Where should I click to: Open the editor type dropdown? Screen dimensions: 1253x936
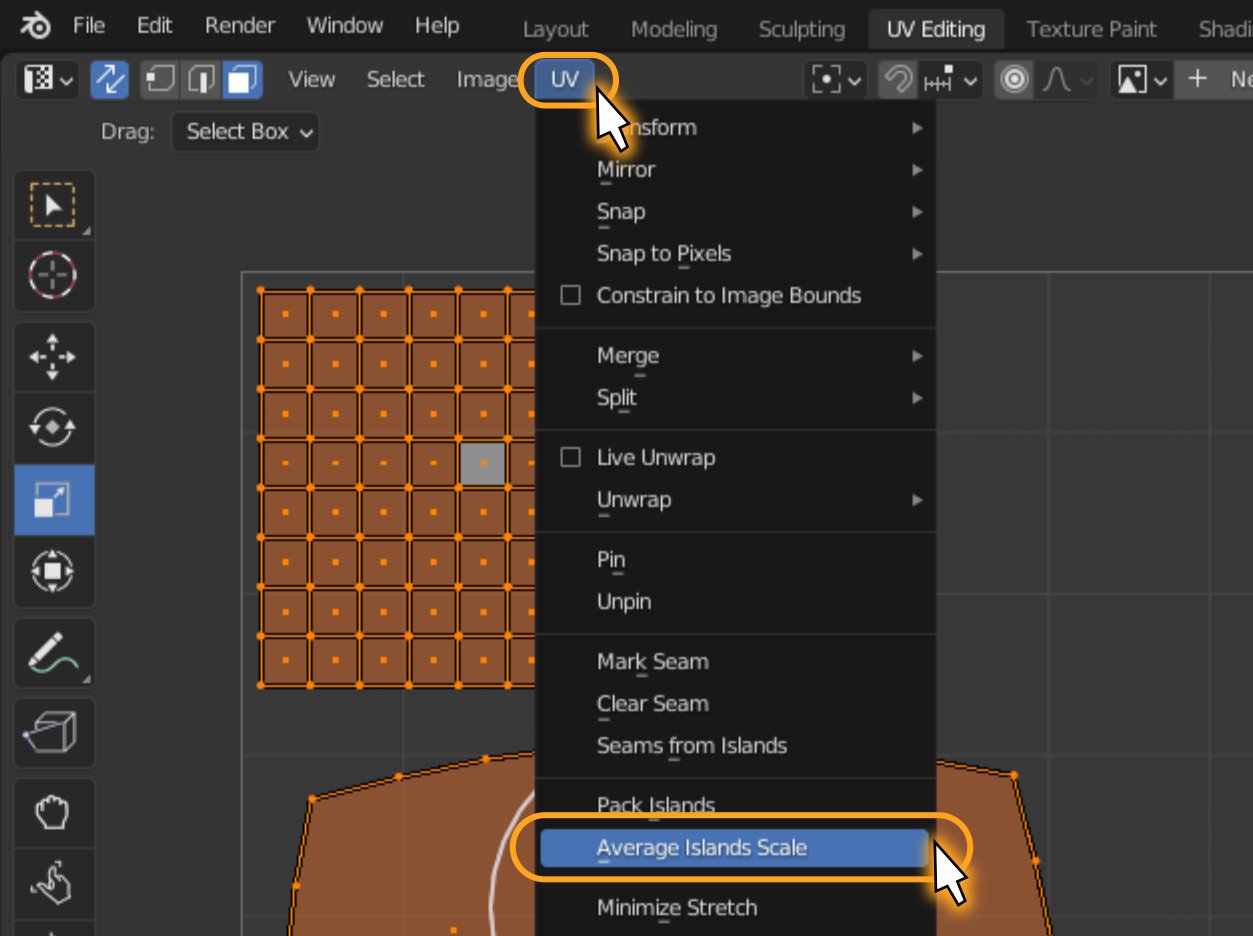click(48, 80)
